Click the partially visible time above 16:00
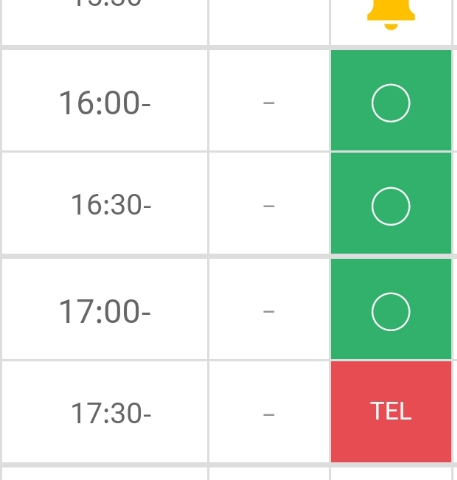This screenshot has width=457, height=480. [x=107, y=3]
